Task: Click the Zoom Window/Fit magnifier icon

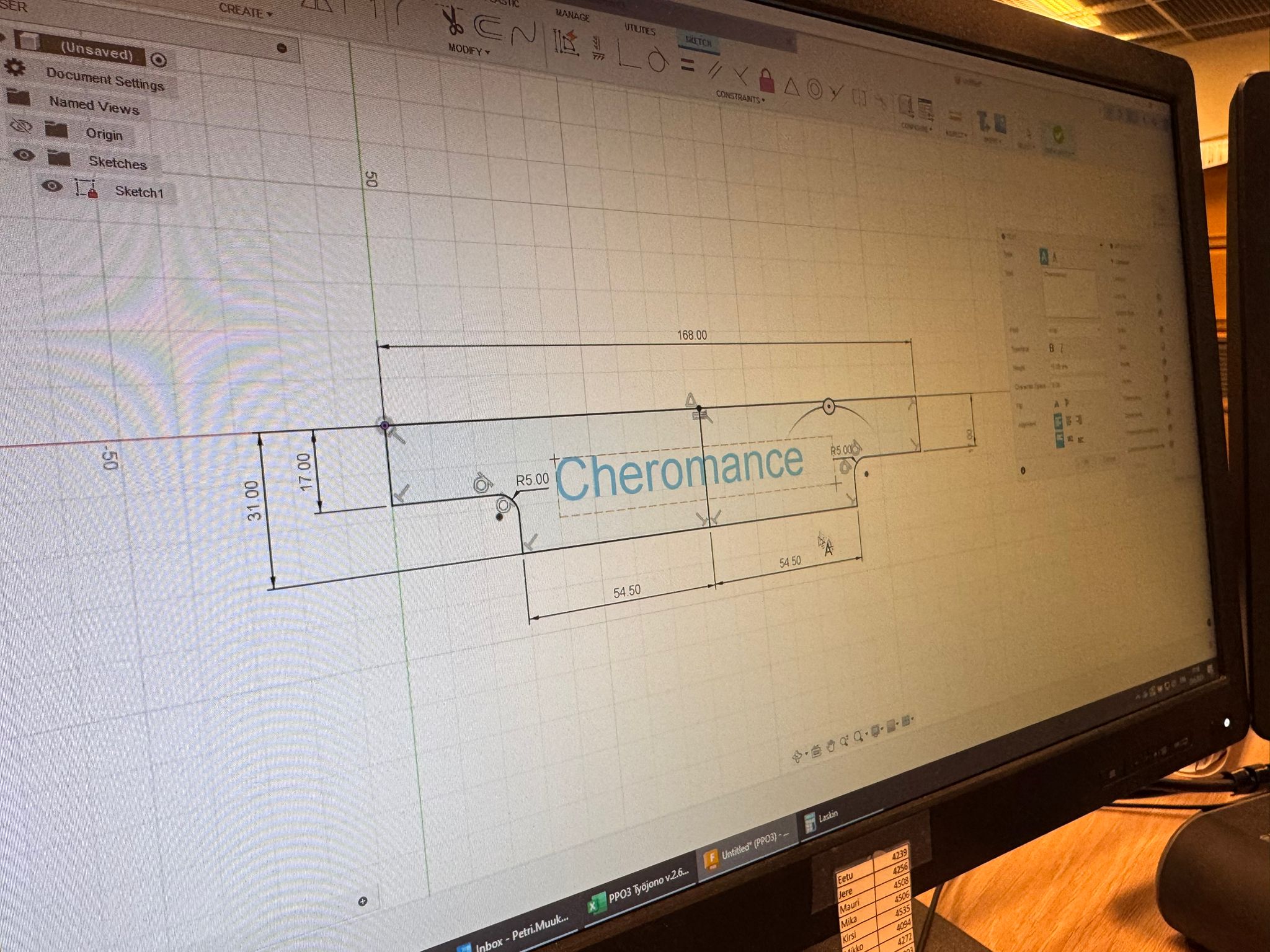Action: tap(859, 736)
